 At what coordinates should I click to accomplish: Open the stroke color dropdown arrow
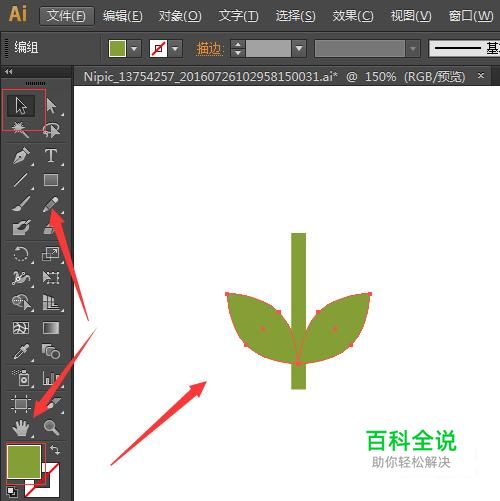175,49
